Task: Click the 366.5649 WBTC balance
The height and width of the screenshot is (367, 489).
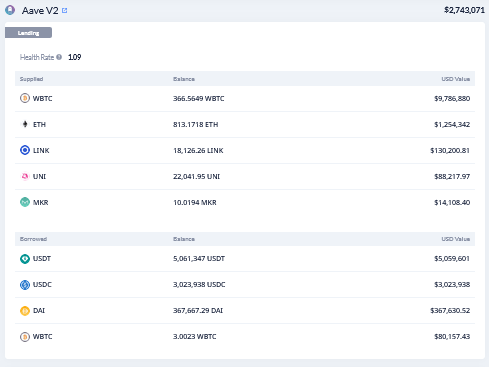Action: [x=199, y=98]
